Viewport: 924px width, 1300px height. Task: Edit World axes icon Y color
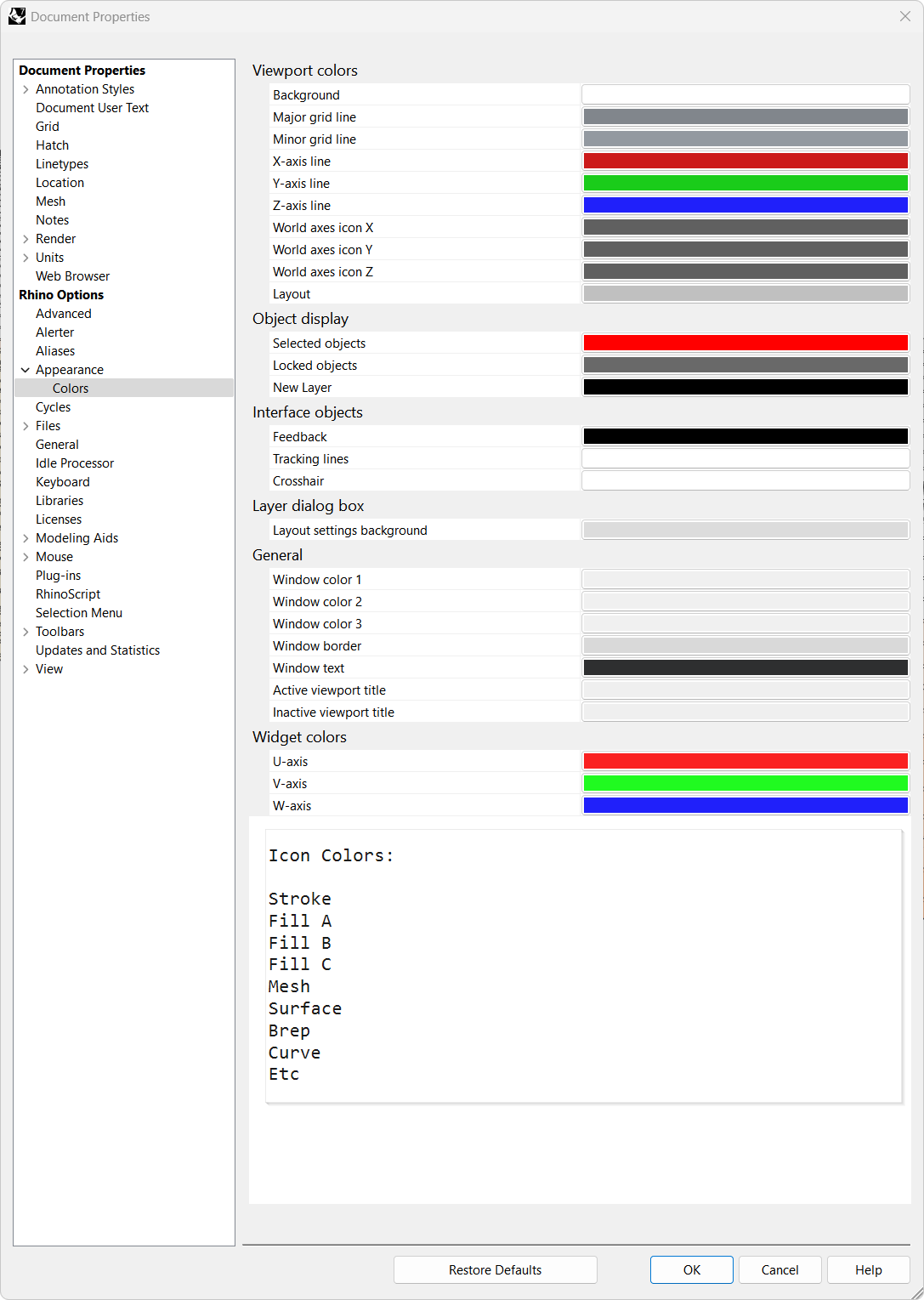click(745, 249)
